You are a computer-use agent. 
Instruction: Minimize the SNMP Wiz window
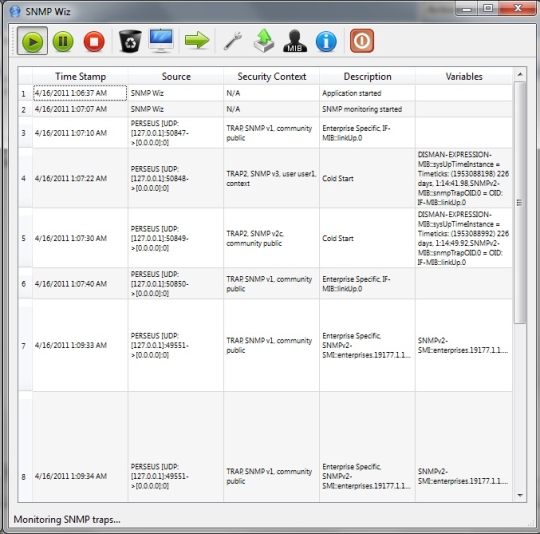(467, 8)
